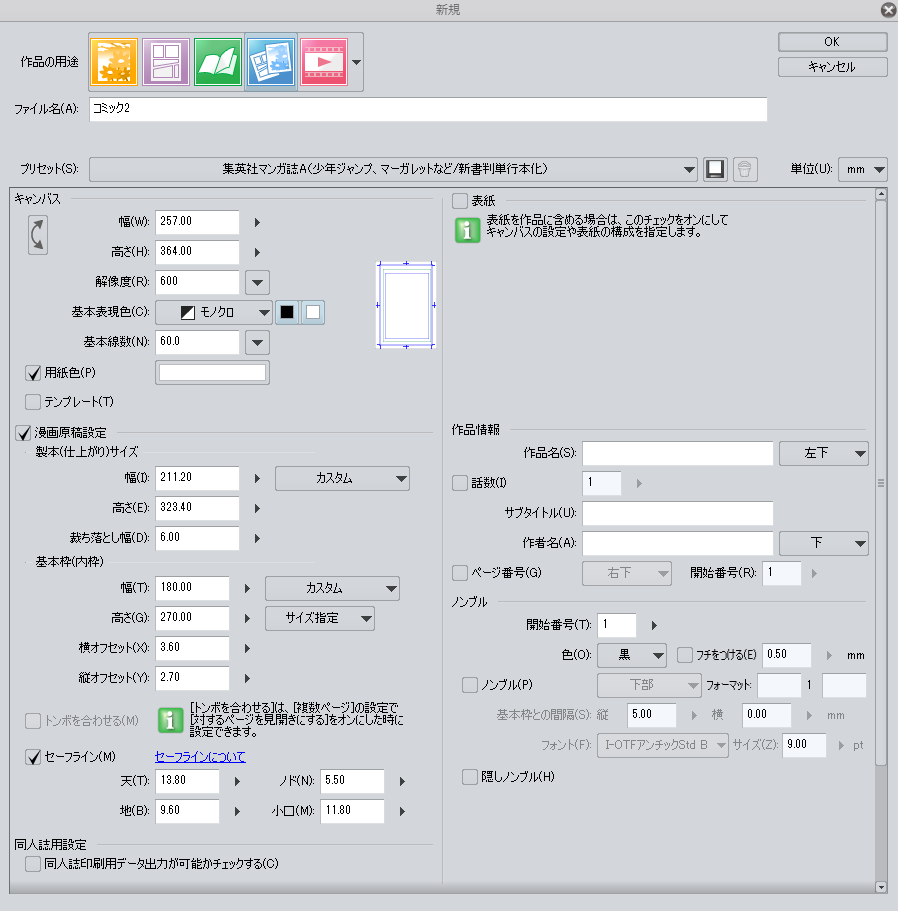
Task: Open the slider arrow next to ノド(N)
Action: 403,781
